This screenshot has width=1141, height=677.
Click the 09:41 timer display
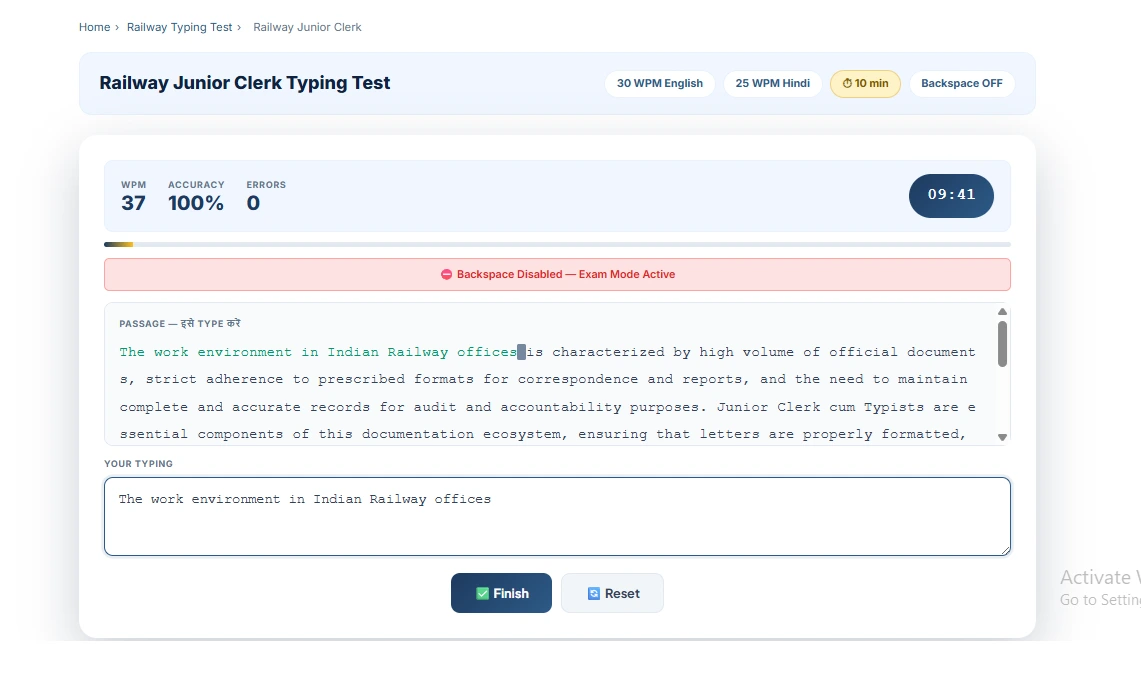click(951, 196)
